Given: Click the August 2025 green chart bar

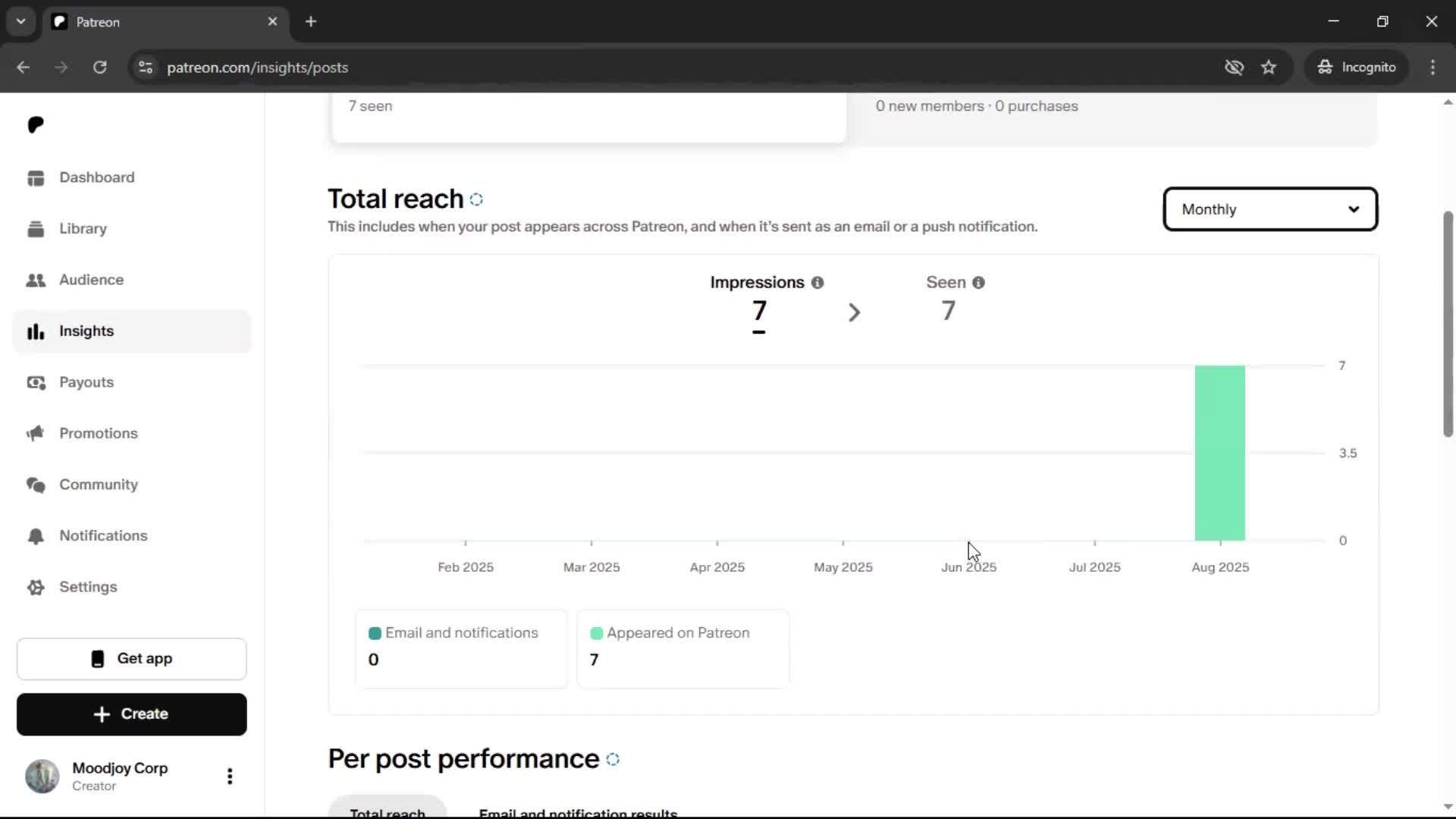Looking at the screenshot, I should tap(1219, 453).
